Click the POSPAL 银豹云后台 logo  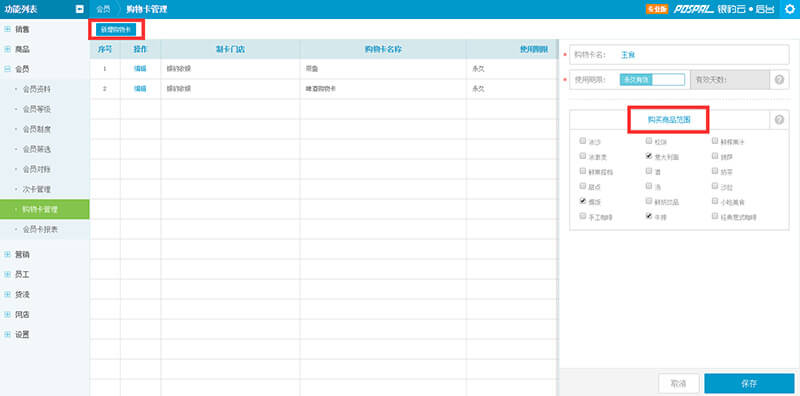point(723,9)
